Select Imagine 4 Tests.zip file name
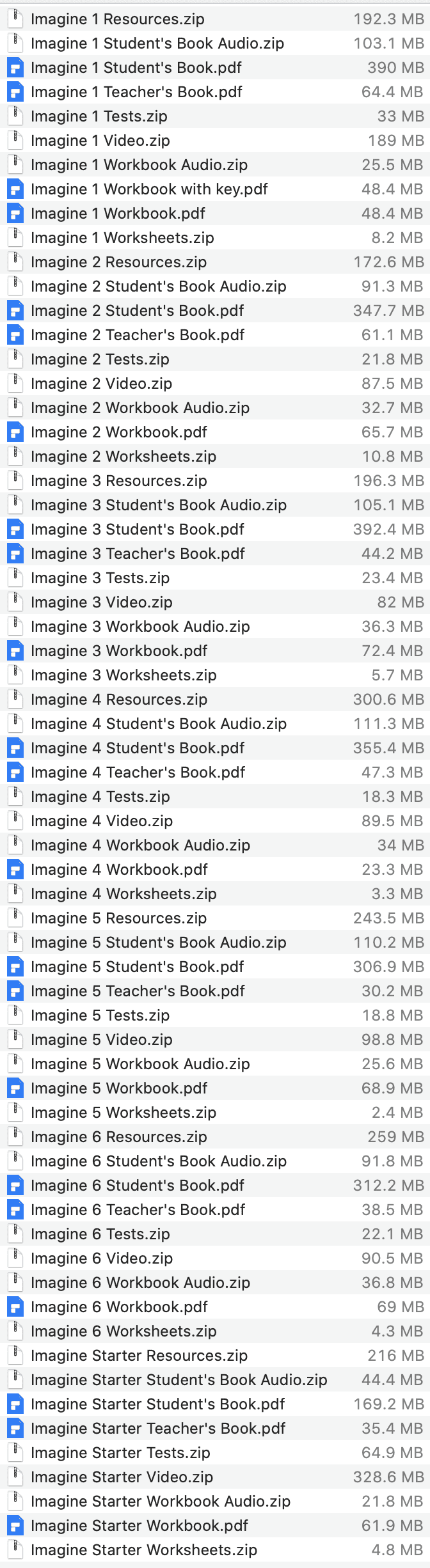This screenshot has width=430, height=1568. point(100,797)
